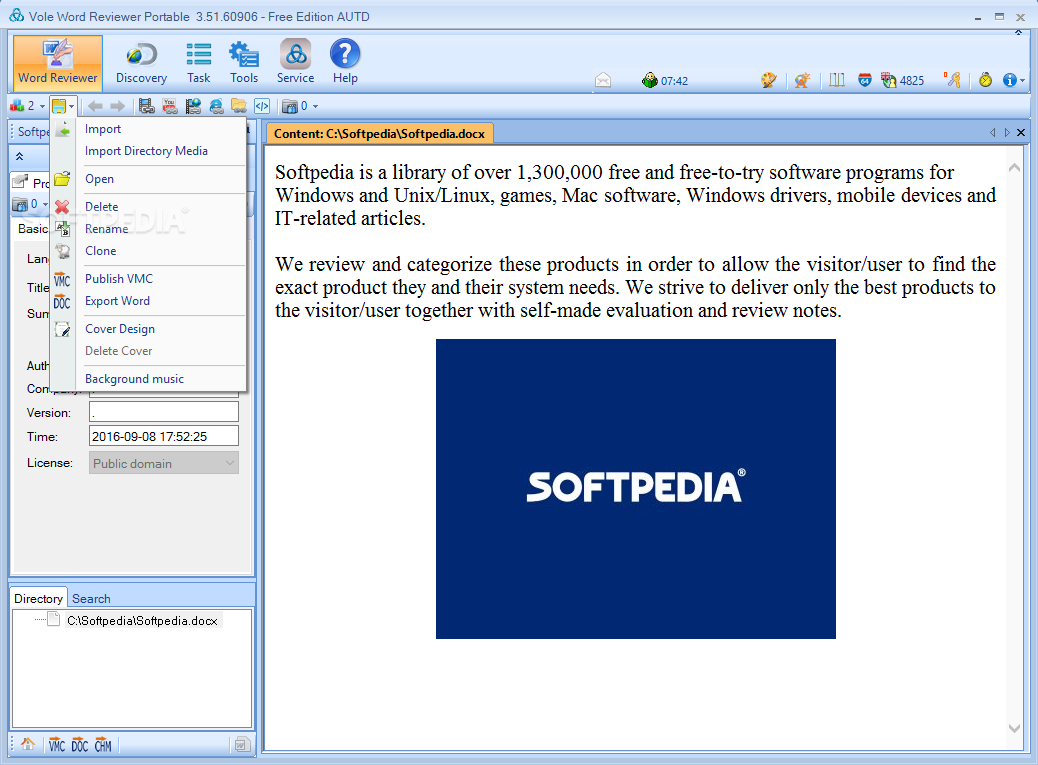This screenshot has height=765, width=1038.
Task: Click the film strip link icon
Action: 147,106
